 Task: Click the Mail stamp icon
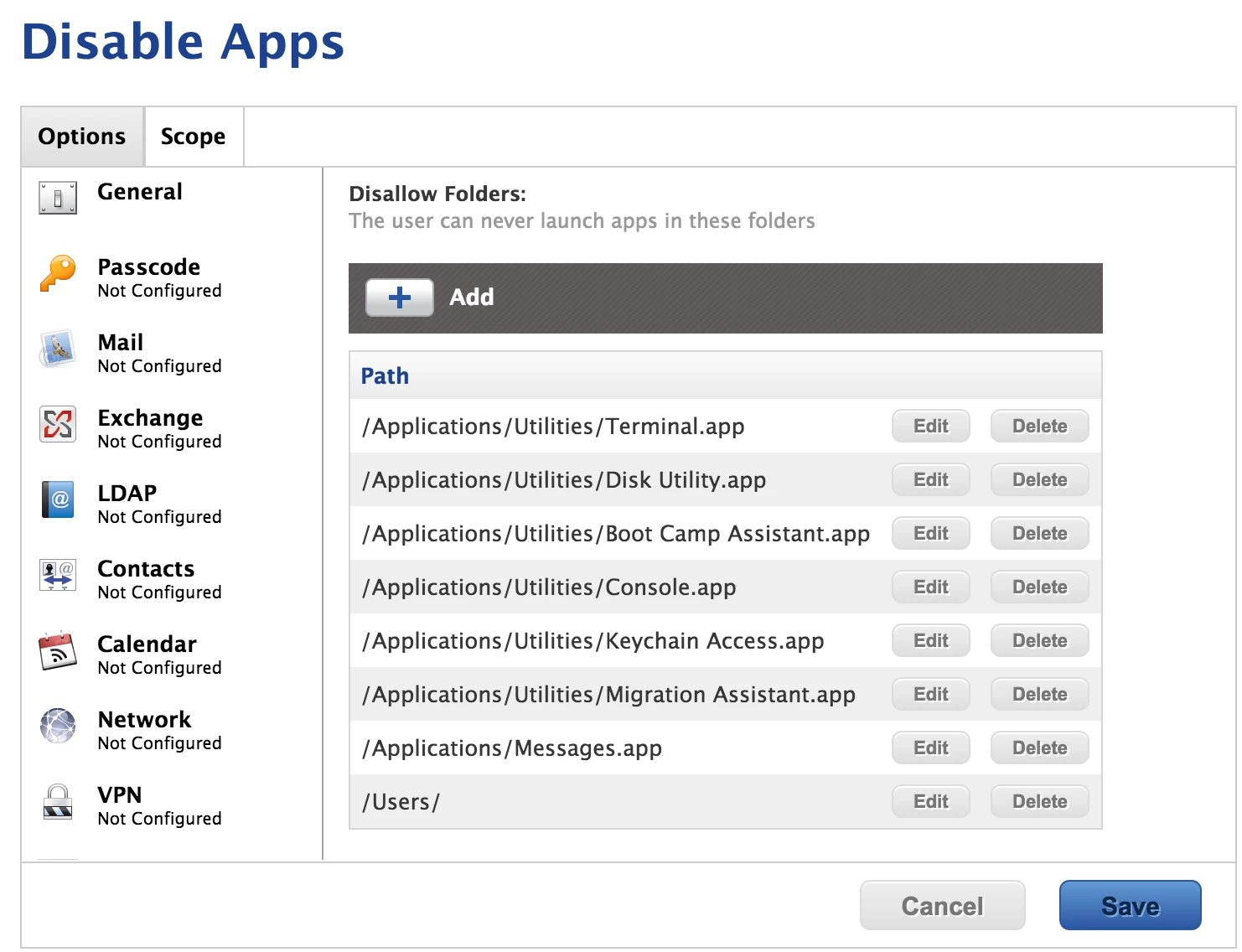point(58,349)
